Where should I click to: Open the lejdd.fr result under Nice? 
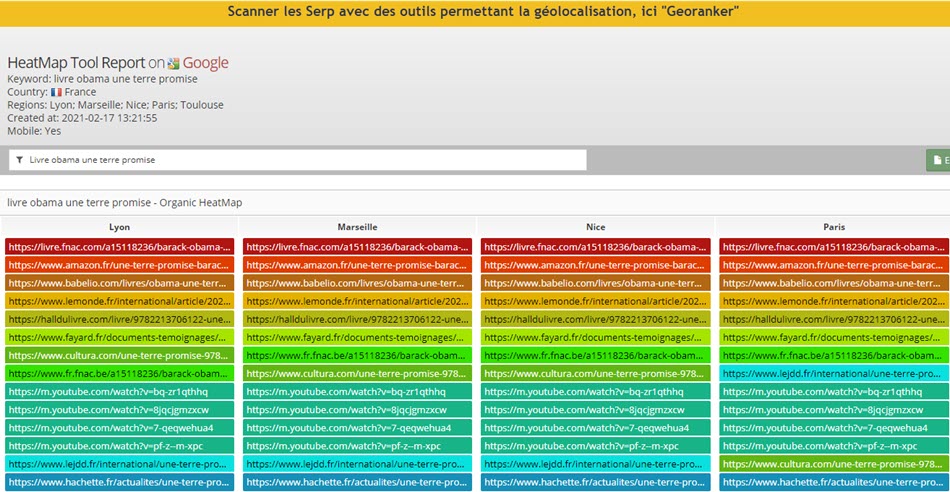tap(596, 464)
